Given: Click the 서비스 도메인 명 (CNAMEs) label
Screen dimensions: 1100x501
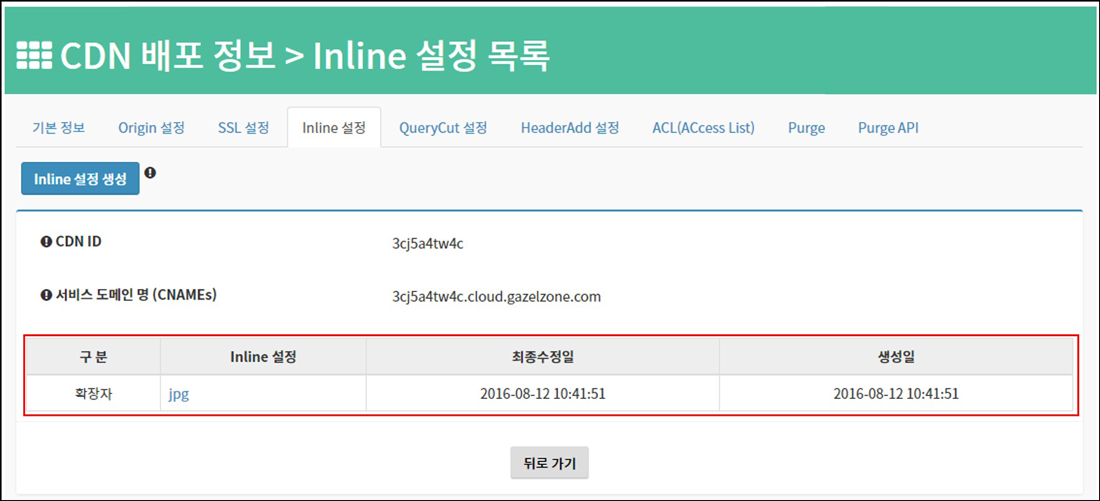Looking at the screenshot, I should point(136,295).
